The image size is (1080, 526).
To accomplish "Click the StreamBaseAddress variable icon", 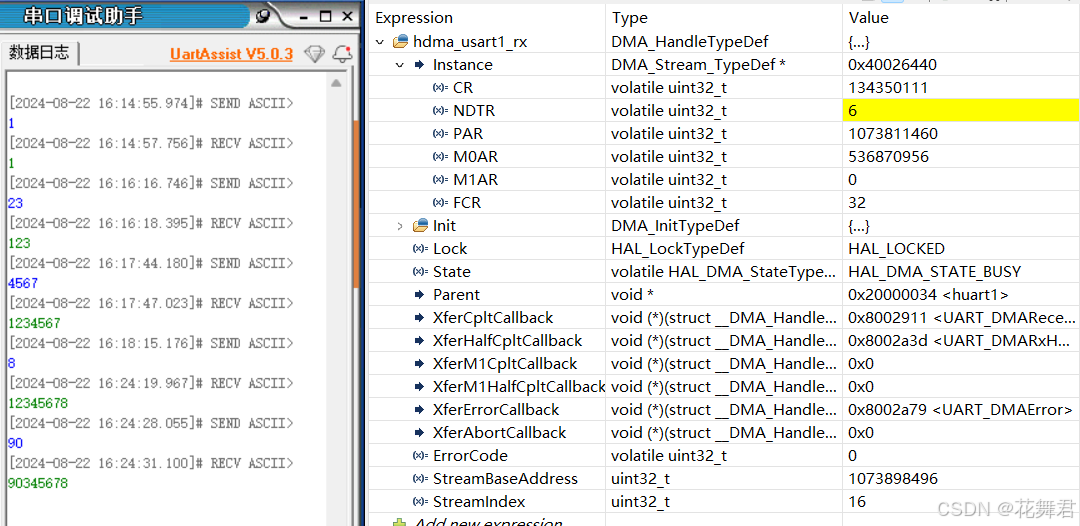I will (420, 478).
